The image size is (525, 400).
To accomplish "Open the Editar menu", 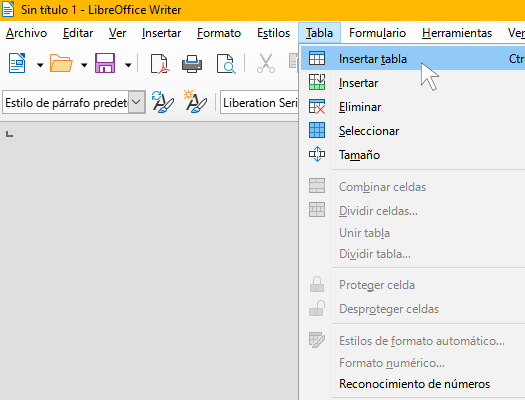I will click(78, 33).
